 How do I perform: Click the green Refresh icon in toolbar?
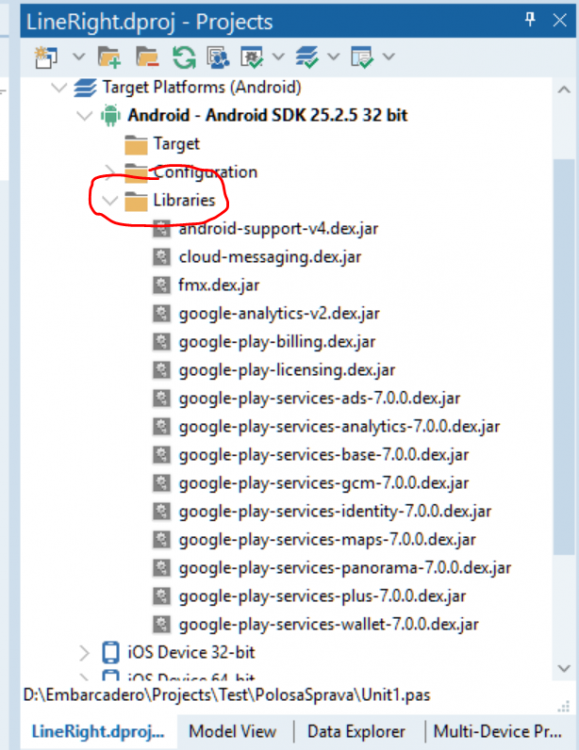pyautogui.click(x=184, y=57)
